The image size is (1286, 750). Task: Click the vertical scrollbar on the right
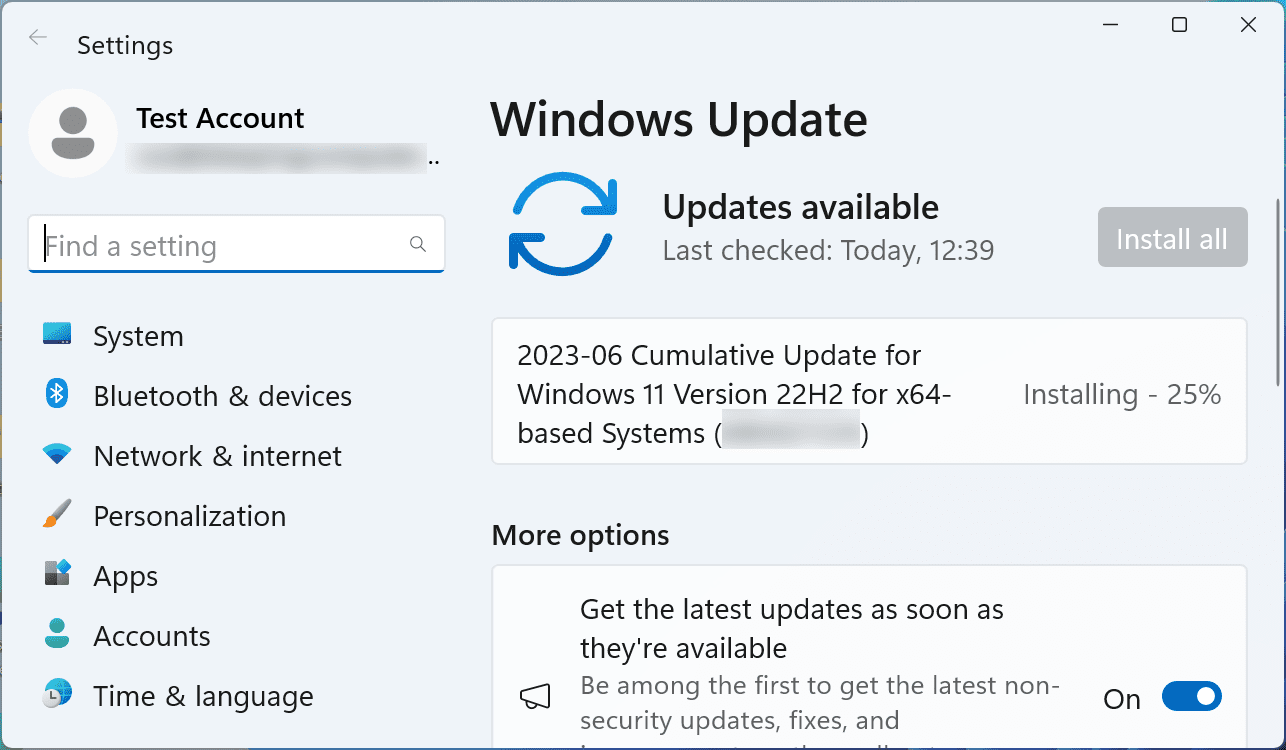click(x=1277, y=290)
